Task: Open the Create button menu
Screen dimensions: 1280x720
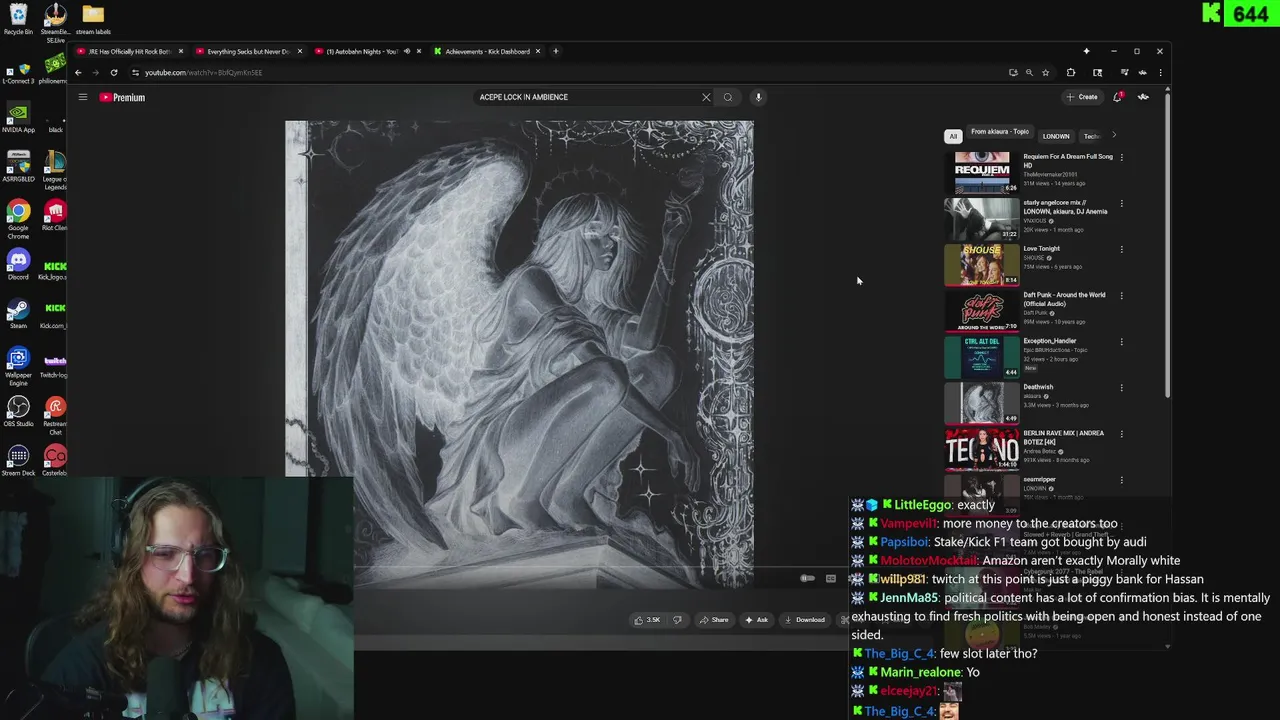Action: [1082, 97]
